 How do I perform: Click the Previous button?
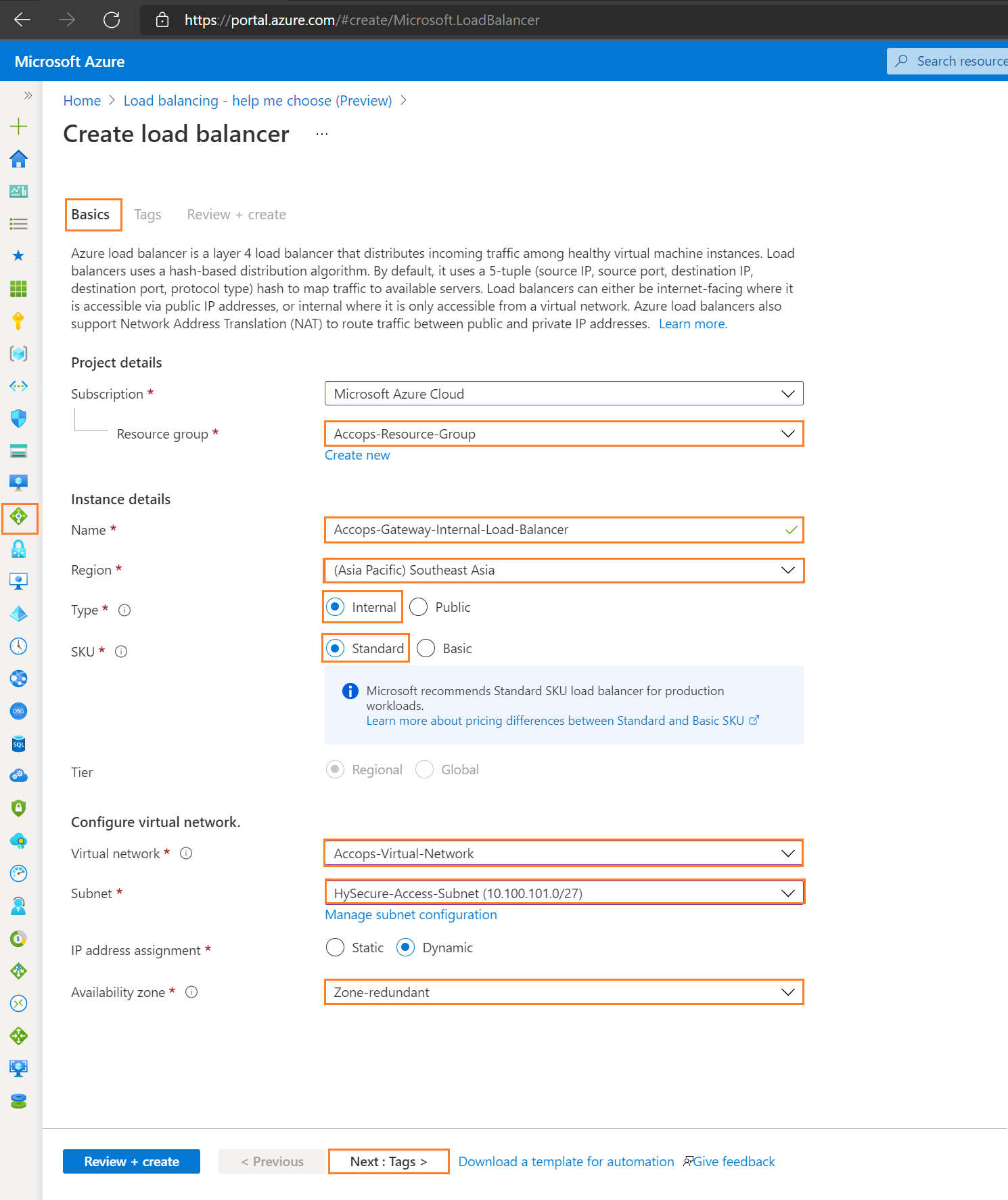(x=273, y=1161)
